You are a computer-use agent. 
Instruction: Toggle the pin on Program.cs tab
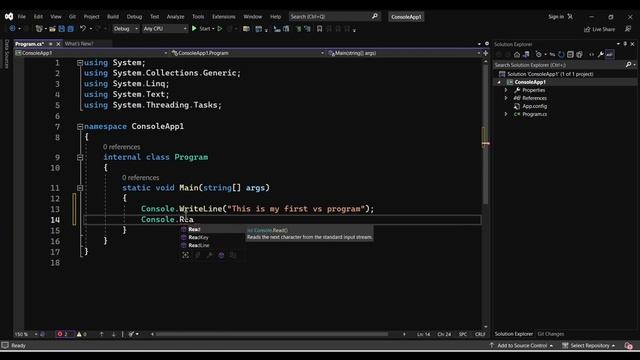pos(51,44)
